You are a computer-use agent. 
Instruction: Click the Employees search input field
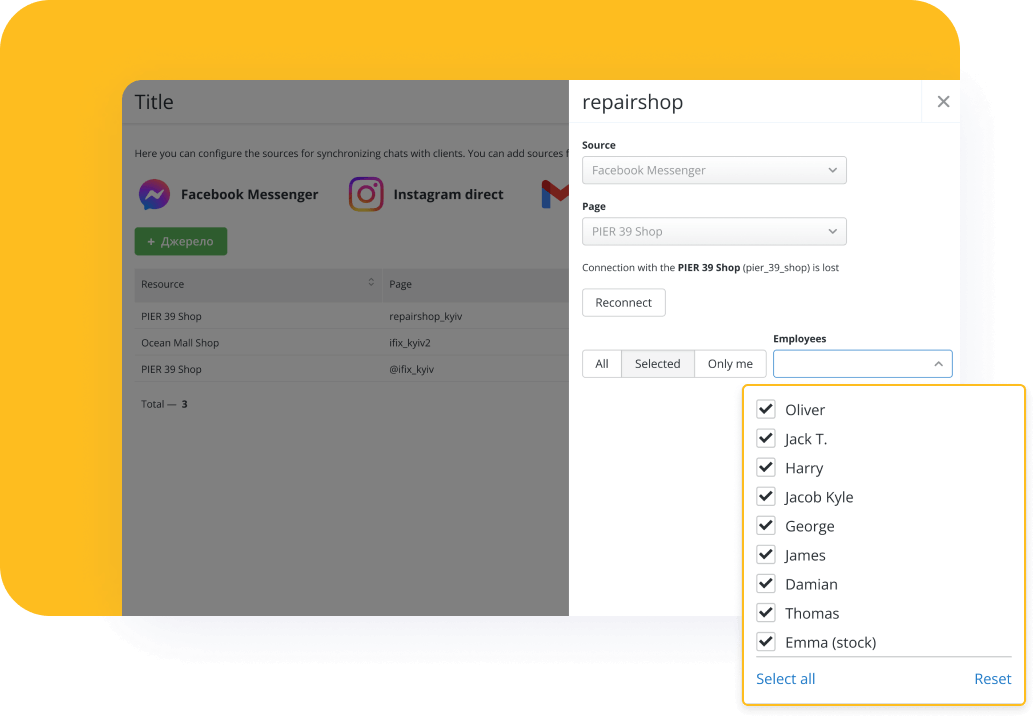point(850,364)
